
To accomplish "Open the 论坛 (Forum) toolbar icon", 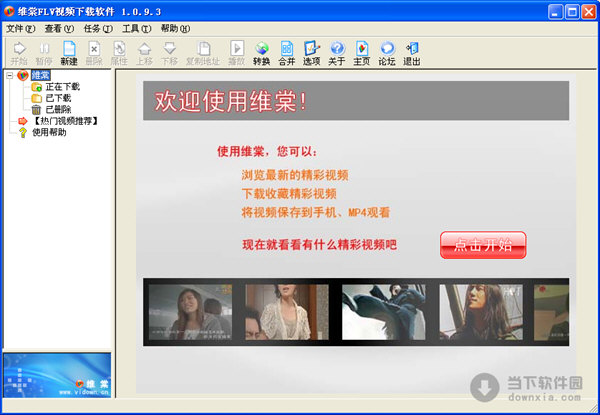I will pos(387,53).
